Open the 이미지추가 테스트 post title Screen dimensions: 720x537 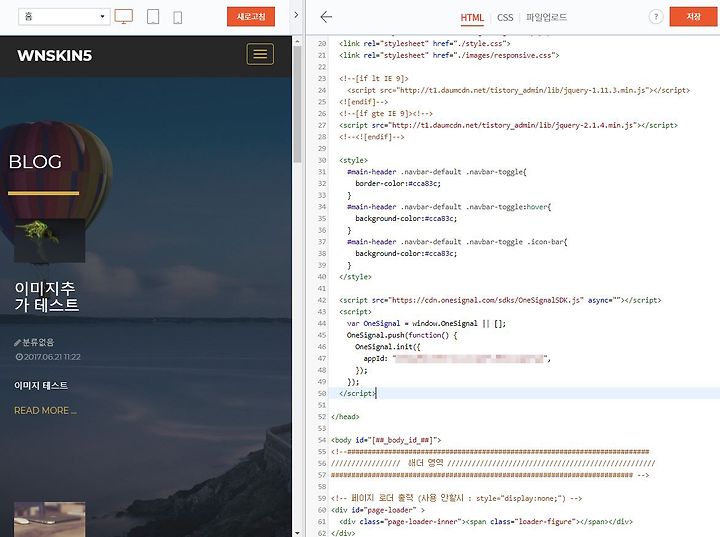click(46, 296)
